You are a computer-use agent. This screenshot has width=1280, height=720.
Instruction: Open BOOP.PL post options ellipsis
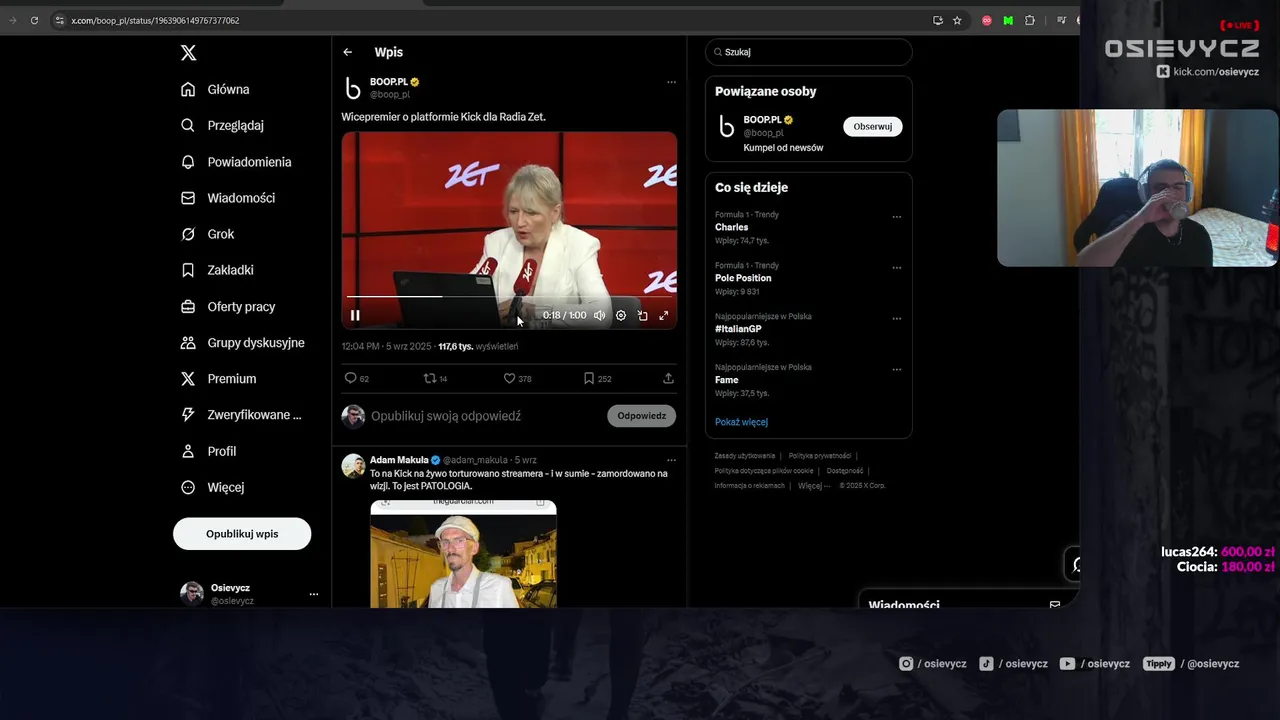click(671, 82)
